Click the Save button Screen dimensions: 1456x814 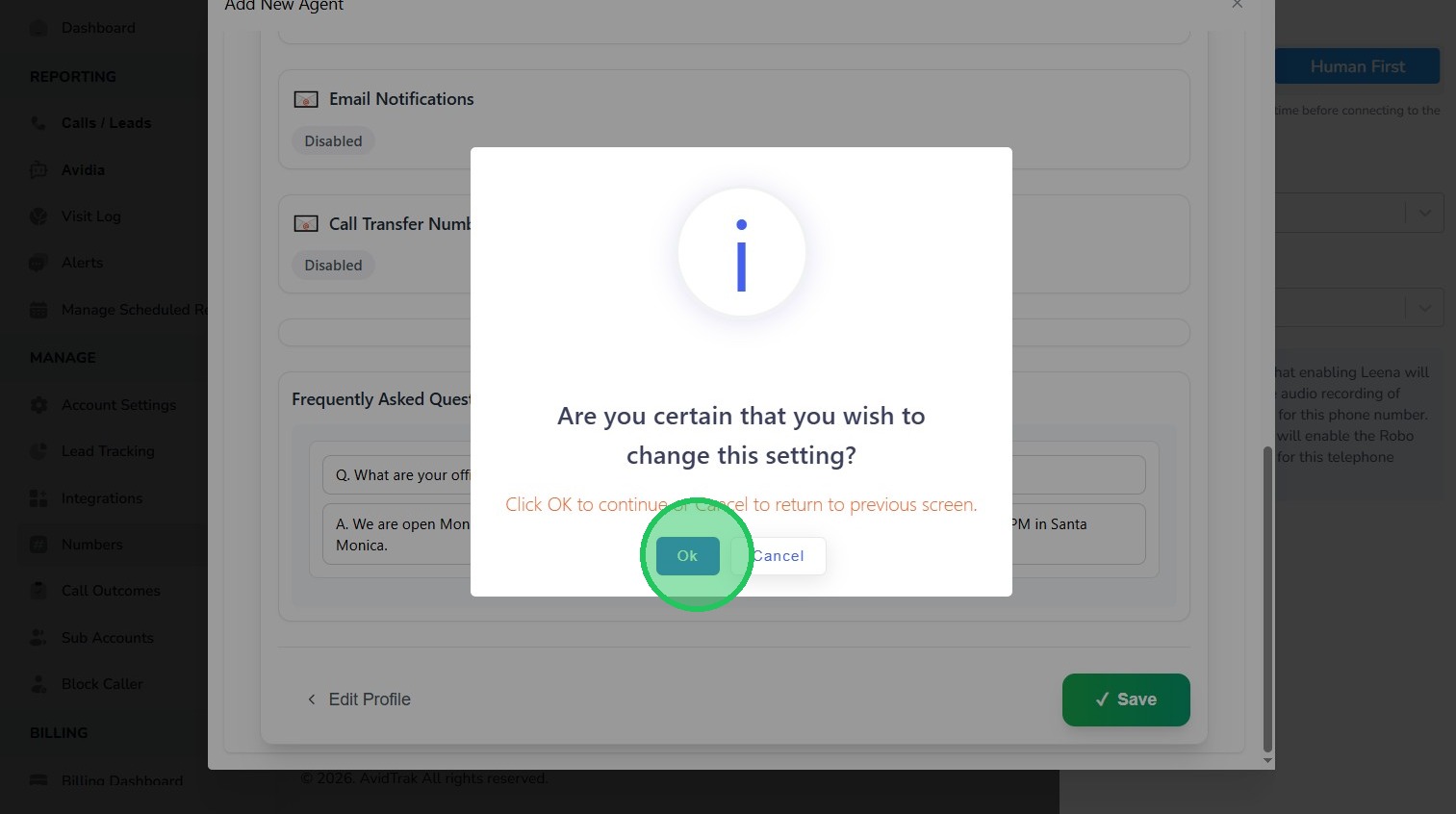1126,700
